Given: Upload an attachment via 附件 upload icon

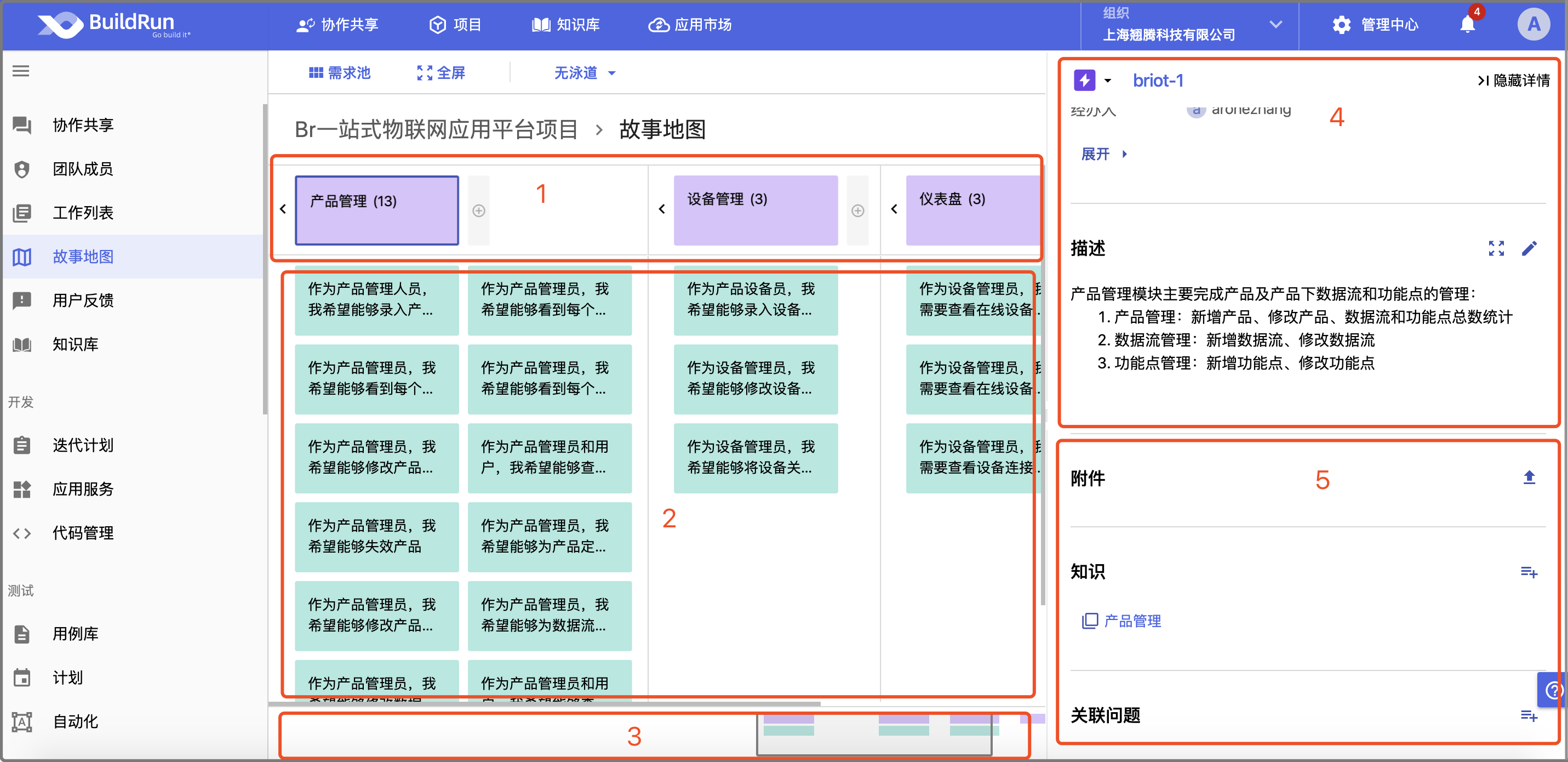Looking at the screenshot, I should click(1529, 477).
